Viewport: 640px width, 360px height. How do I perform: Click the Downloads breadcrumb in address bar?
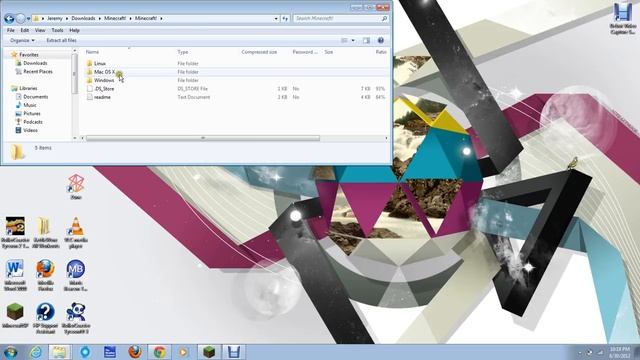tap(83, 18)
